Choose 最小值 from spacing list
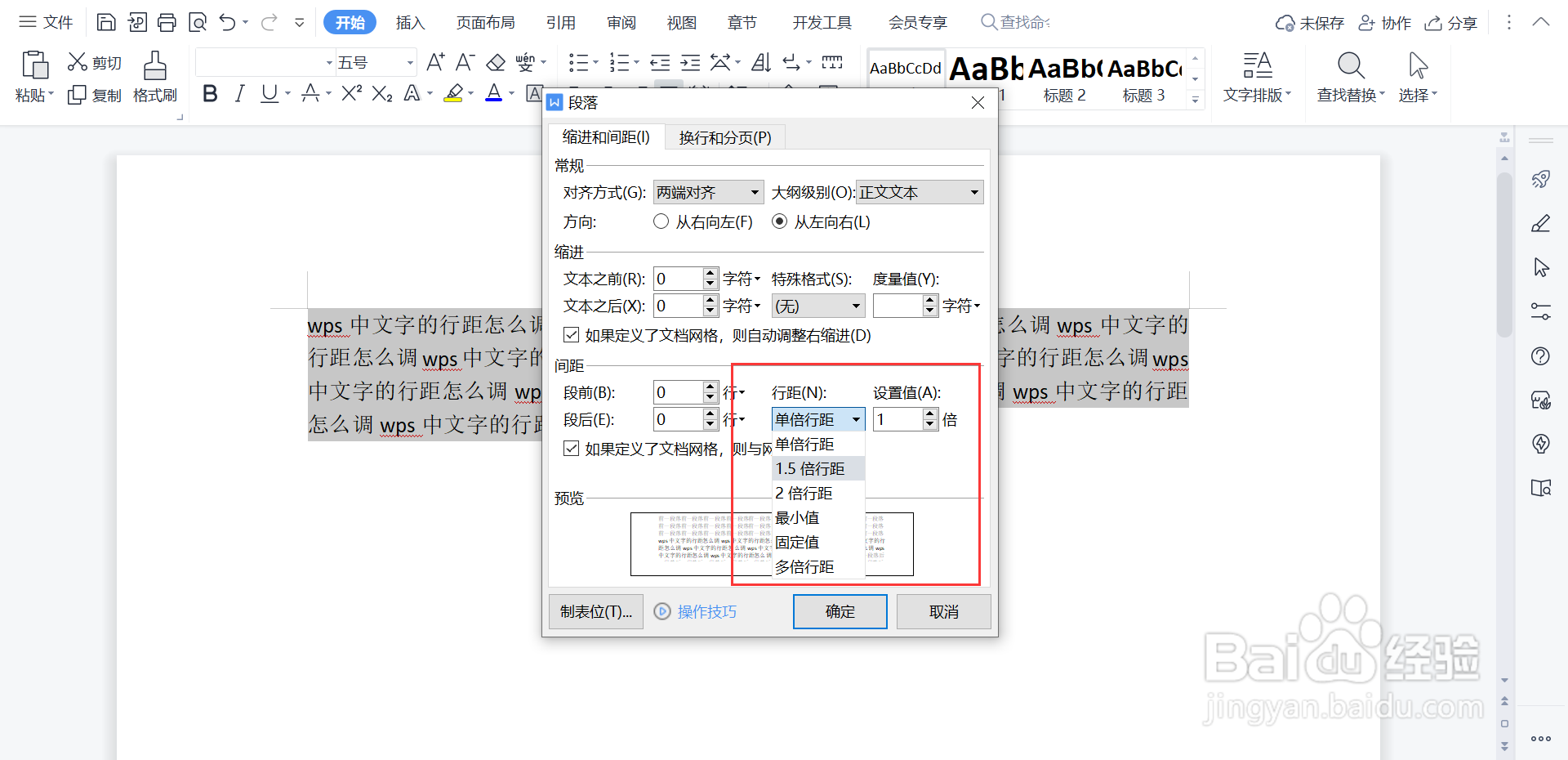Viewport: 1568px width, 760px height. [818, 517]
